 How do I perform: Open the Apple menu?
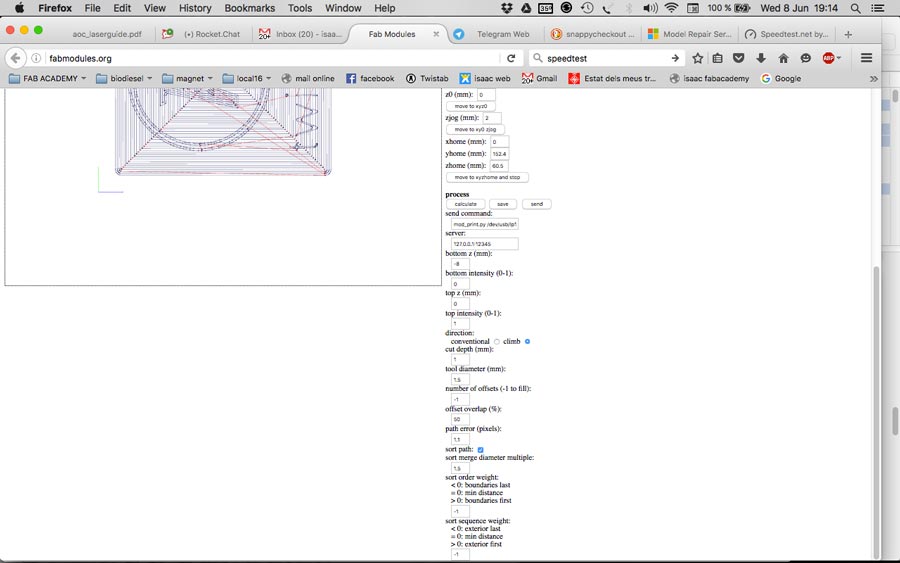pyautogui.click(x=20, y=8)
